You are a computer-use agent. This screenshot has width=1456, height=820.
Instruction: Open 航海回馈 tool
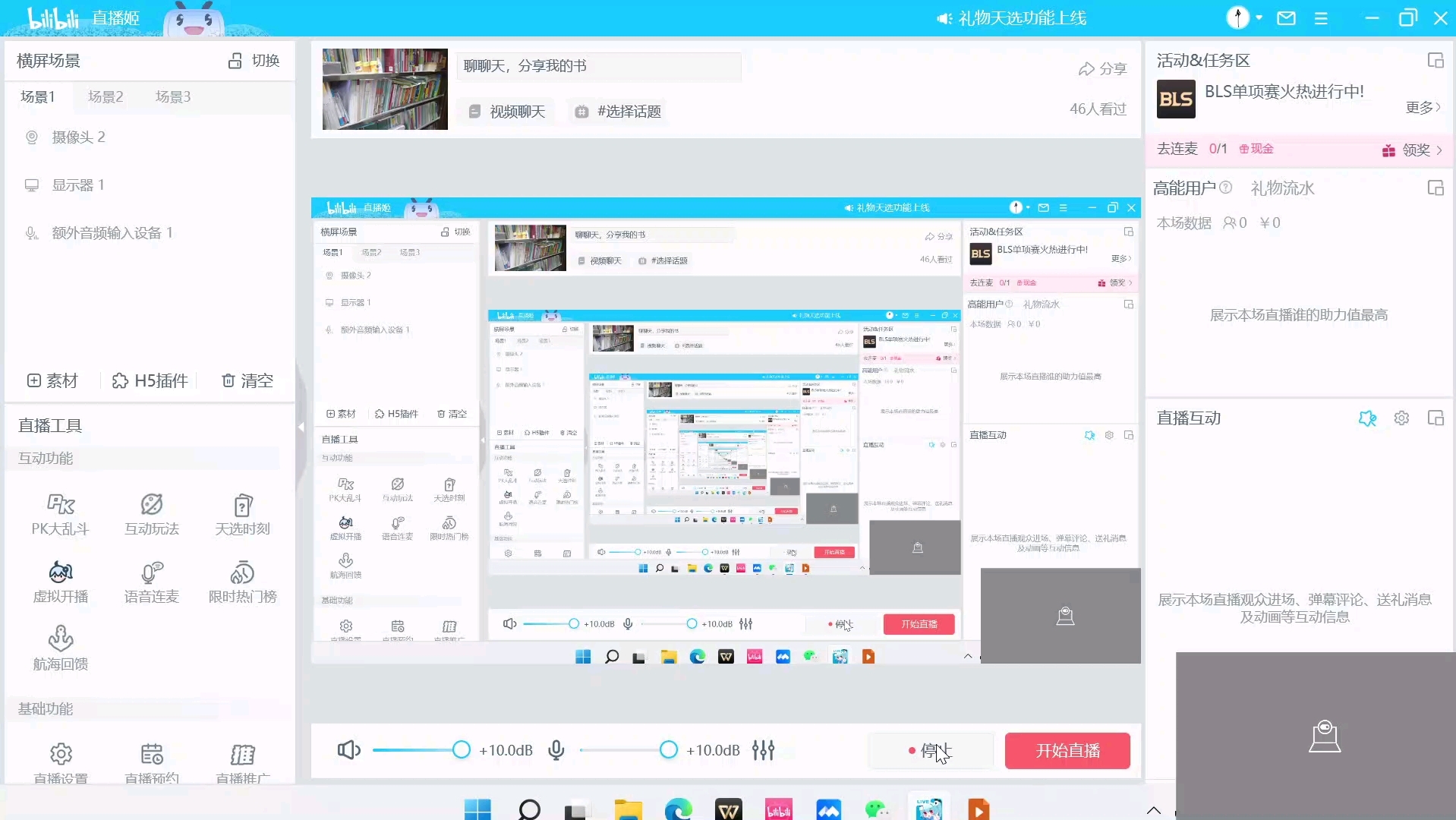[61, 649]
